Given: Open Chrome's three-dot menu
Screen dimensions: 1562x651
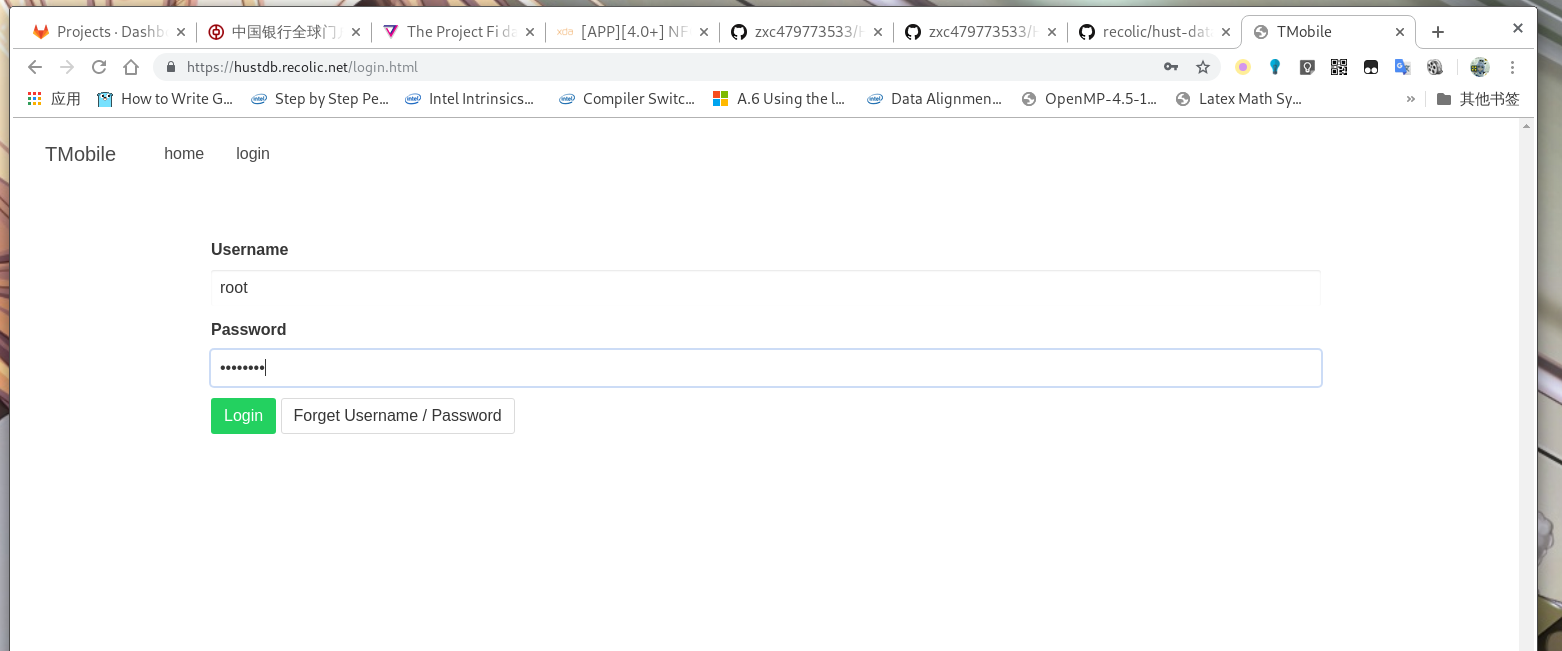Looking at the screenshot, I should [x=1513, y=67].
